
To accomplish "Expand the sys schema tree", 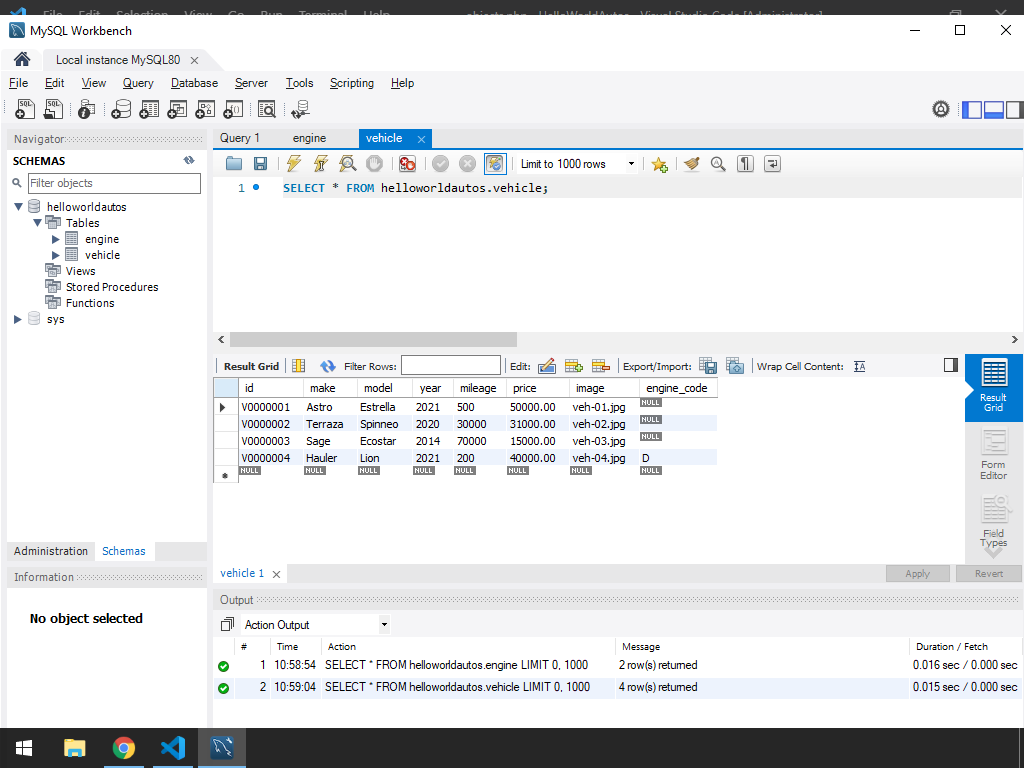I will point(18,319).
